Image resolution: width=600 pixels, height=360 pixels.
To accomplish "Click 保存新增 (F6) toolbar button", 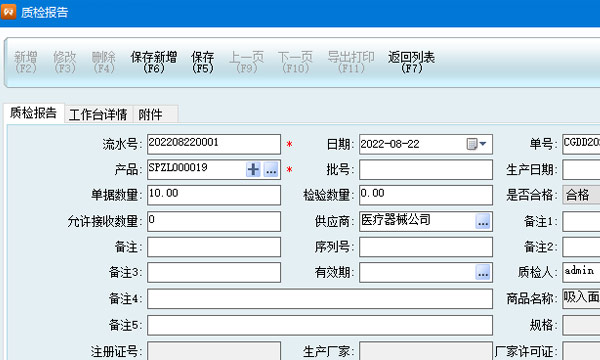I will click(153, 62).
